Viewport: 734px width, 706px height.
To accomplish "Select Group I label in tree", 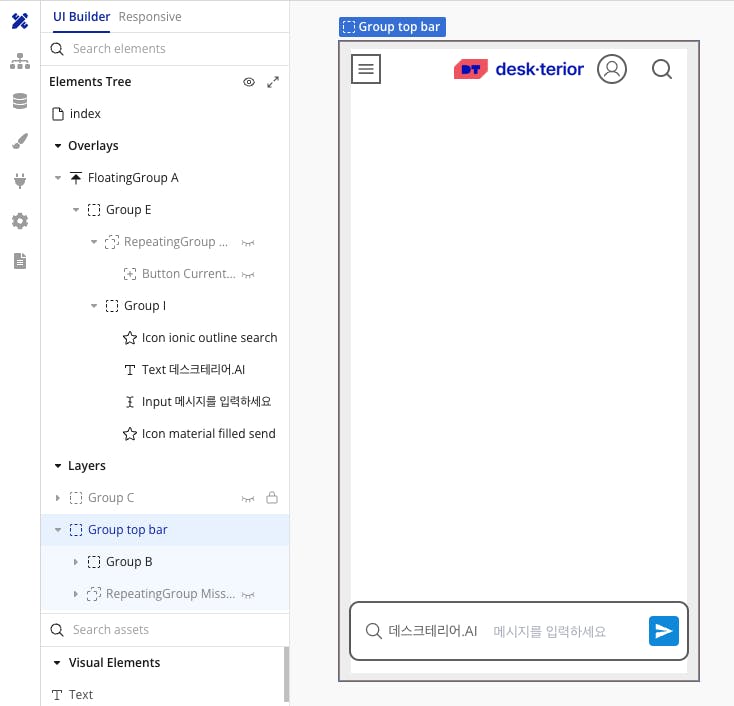I will tap(145, 306).
